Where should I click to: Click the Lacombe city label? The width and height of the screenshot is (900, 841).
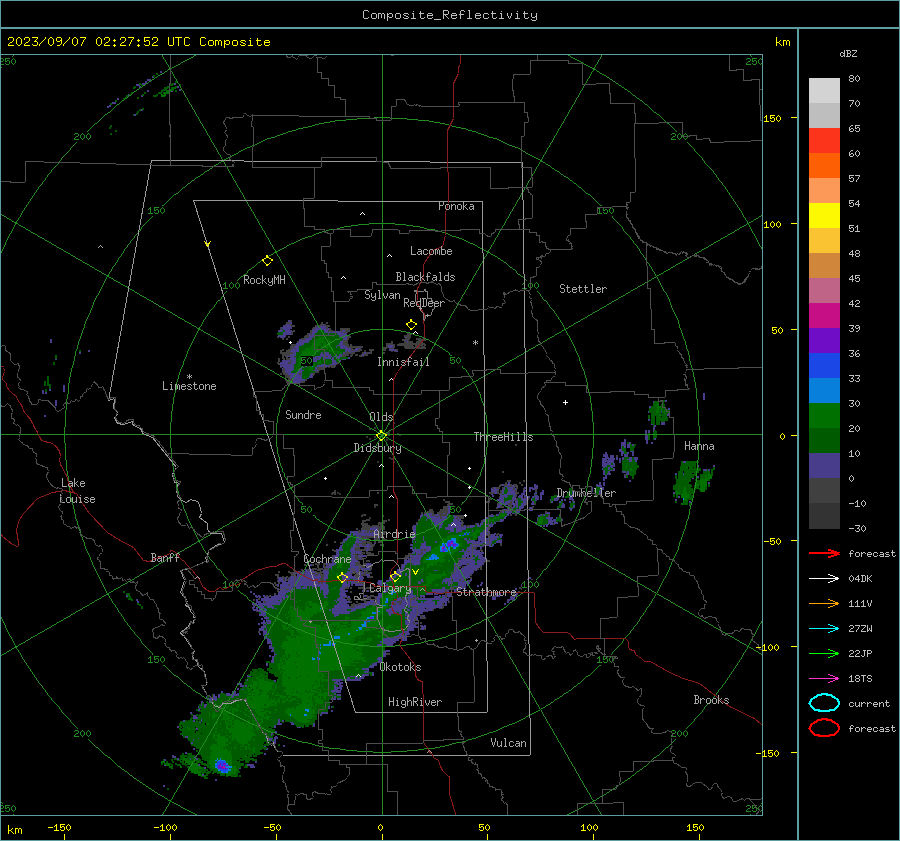tap(431, 251)
